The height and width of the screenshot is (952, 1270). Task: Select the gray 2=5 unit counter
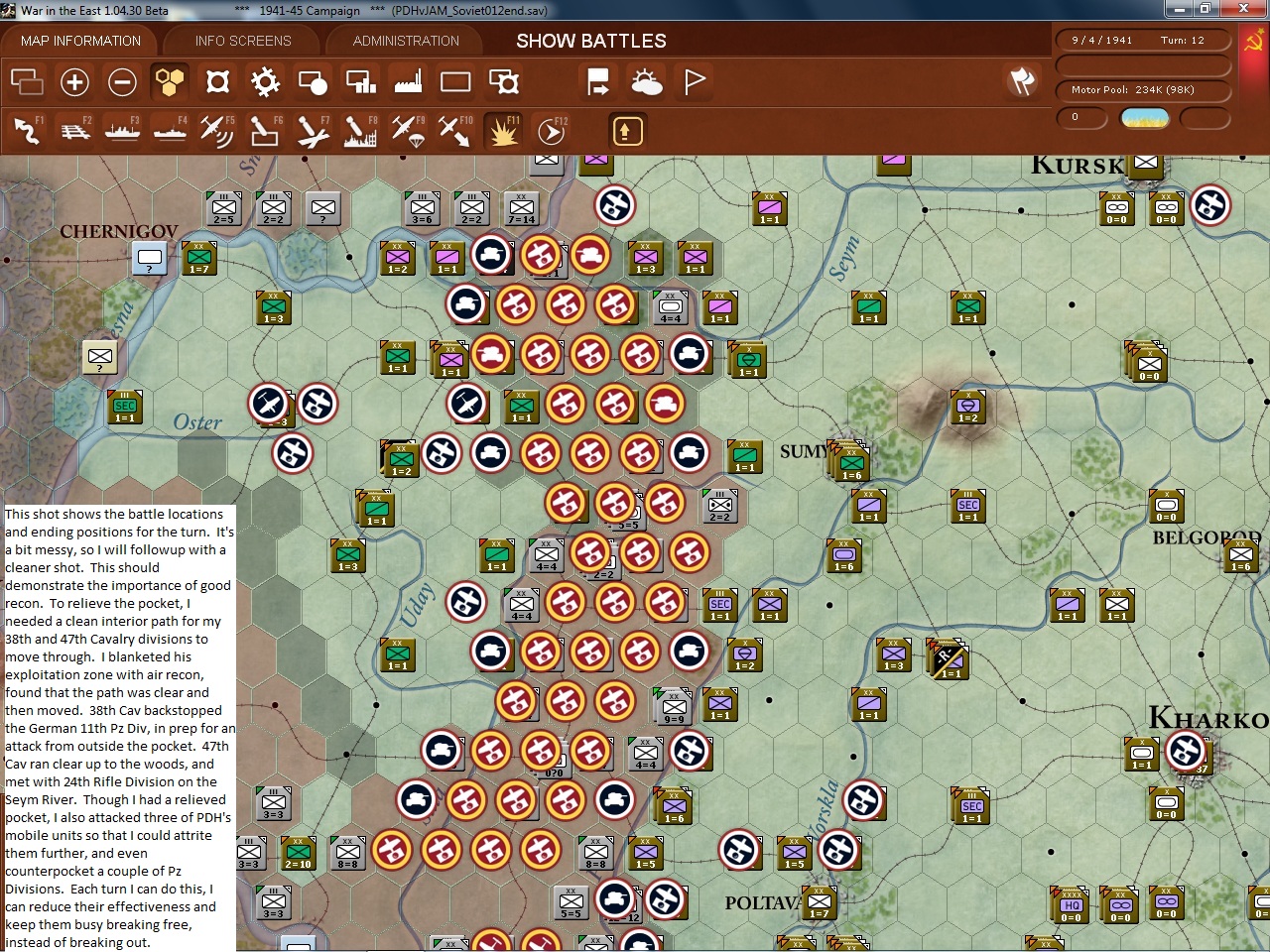click(223, 208)
